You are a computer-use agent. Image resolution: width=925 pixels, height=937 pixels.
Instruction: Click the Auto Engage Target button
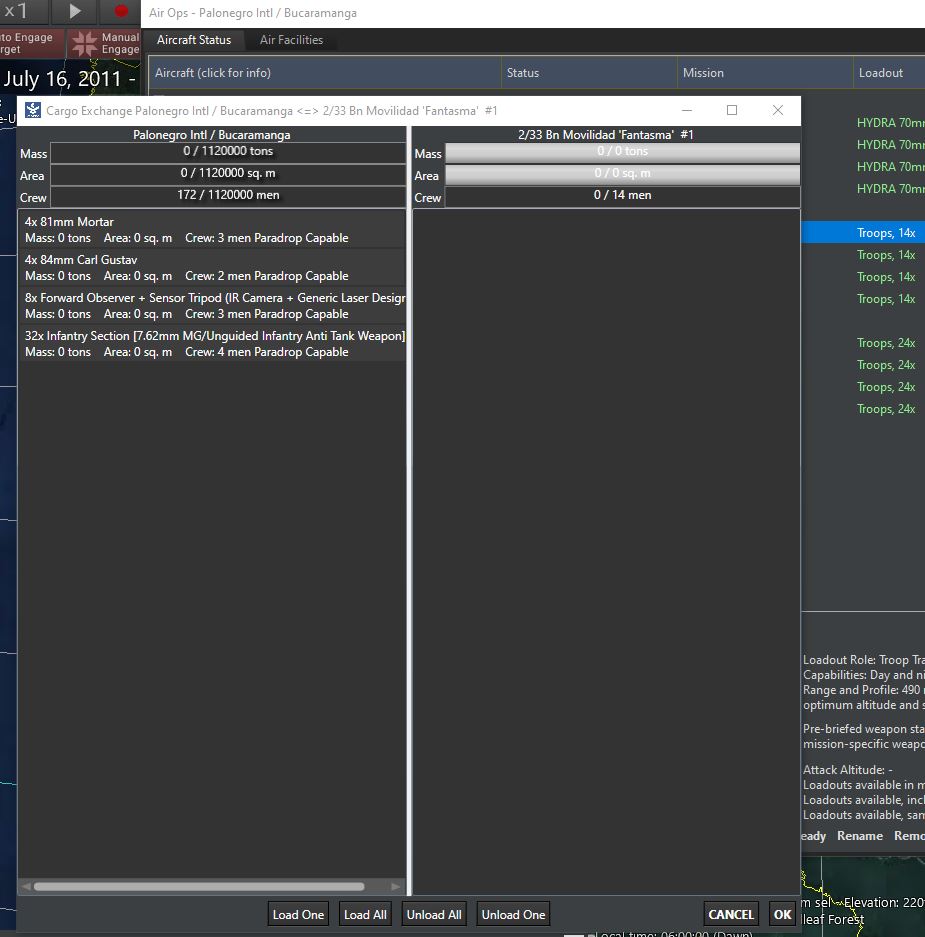[31, 43]
